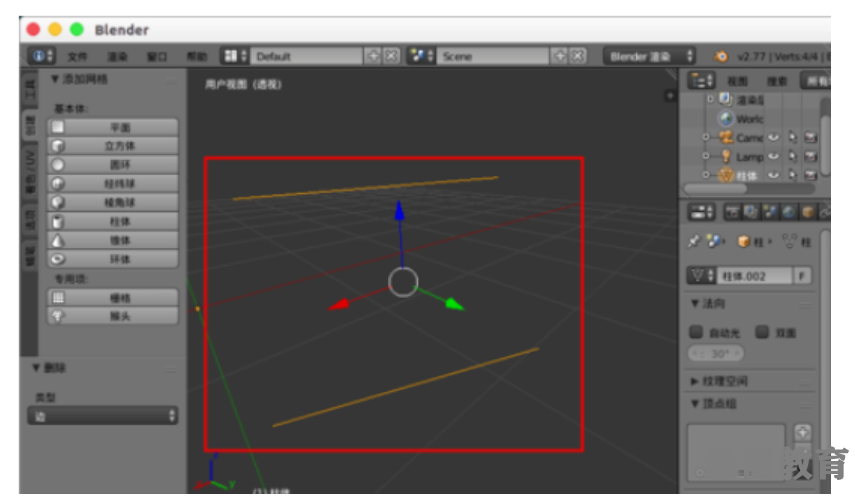Add a vertex group with plus icon
This screenshot has width=855, height=503.
coord(802,433)
